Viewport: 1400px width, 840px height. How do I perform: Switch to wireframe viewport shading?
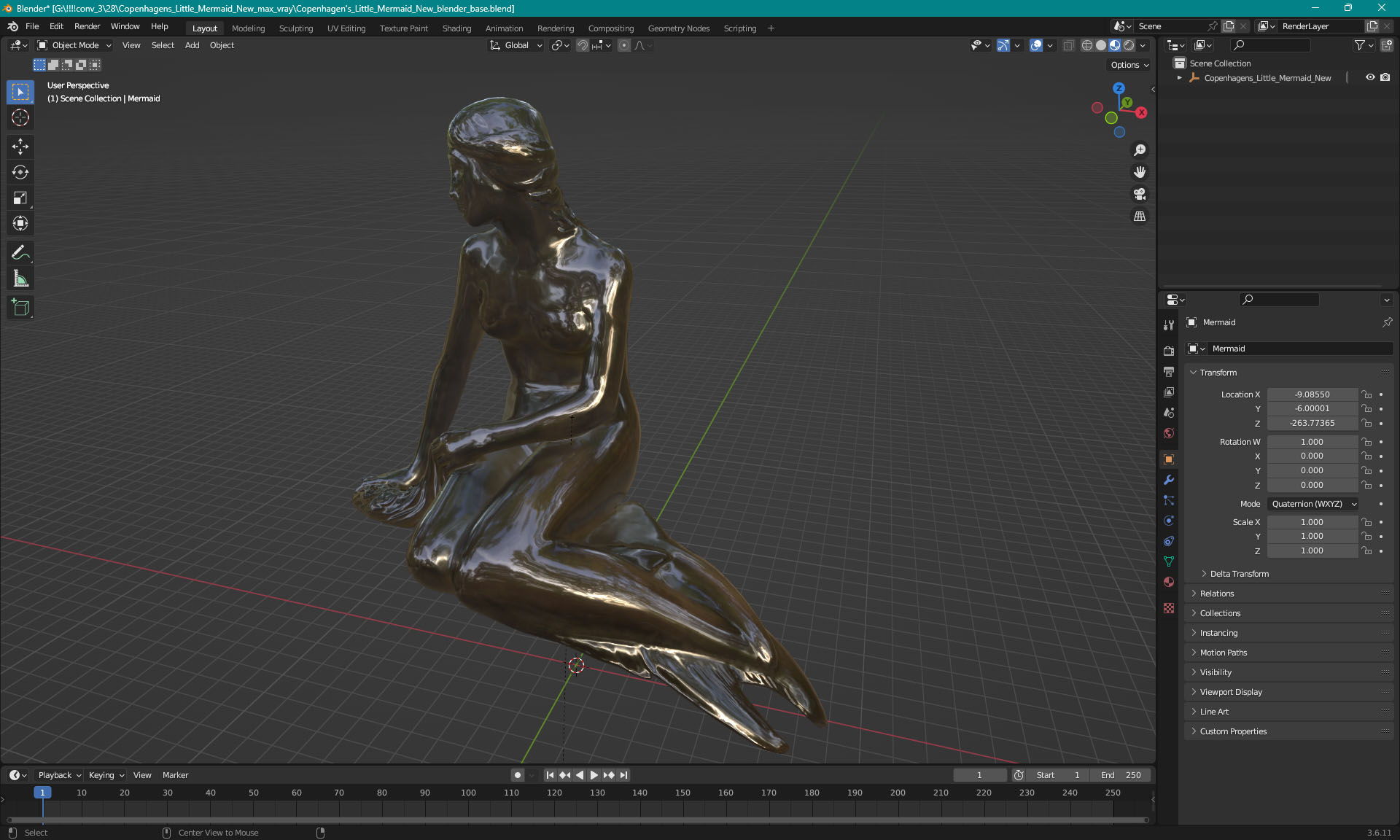click(x=1086, y=45)
